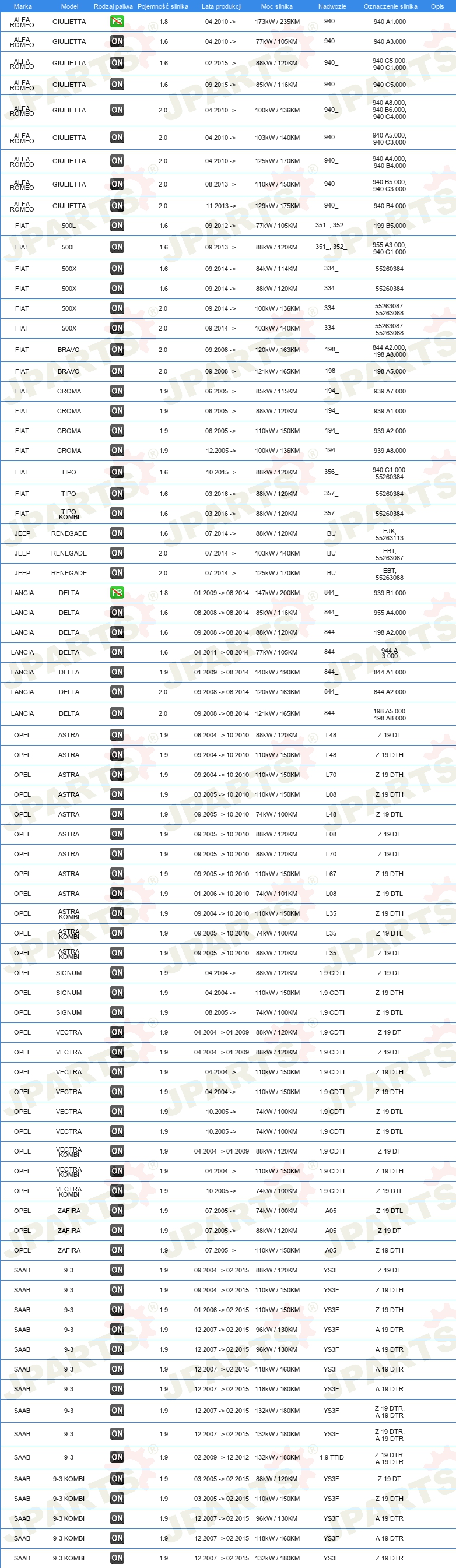The height and width of the screenshot is (1568, 456).
Task: Select engine code EJK, 55263113
Action: (390, 535)
